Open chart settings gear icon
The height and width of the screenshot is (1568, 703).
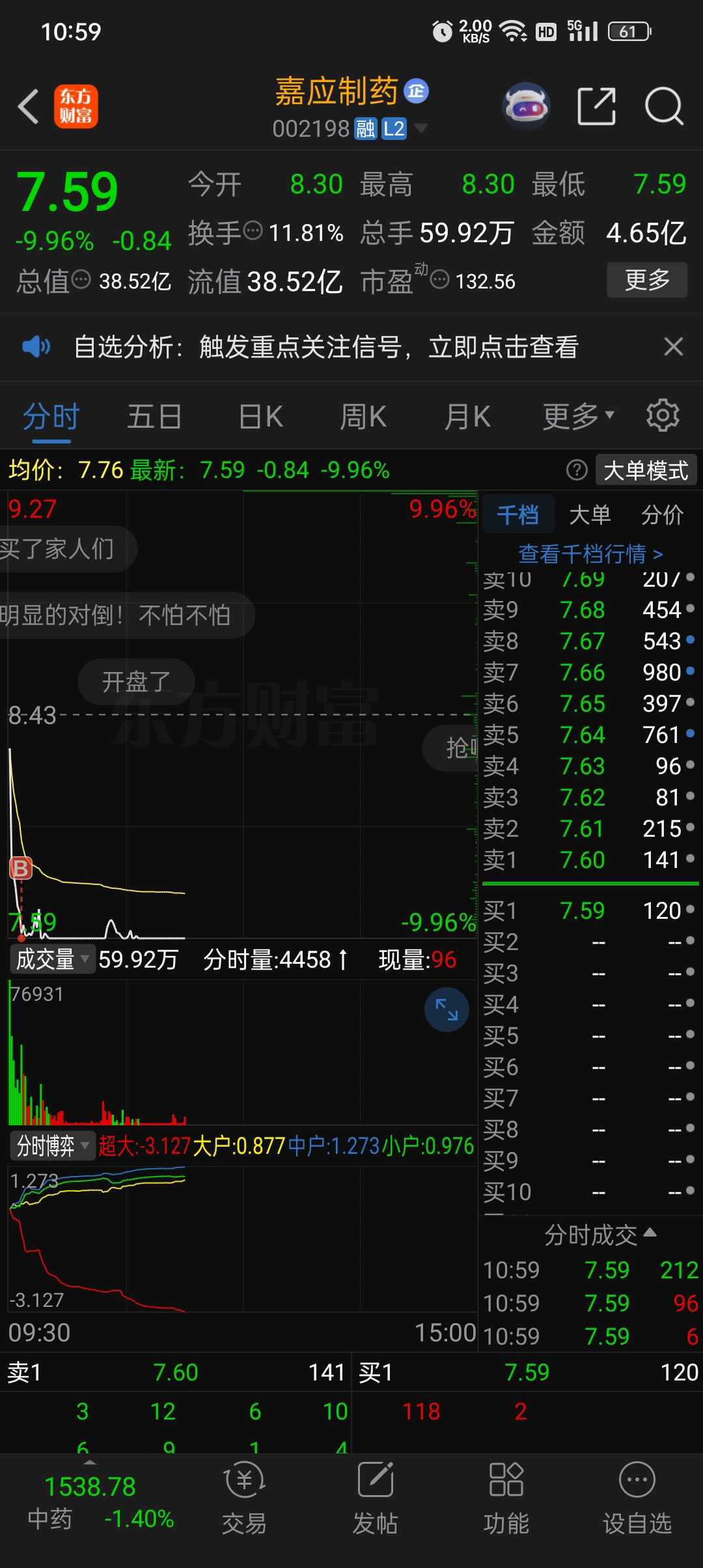(x=663, y=415)
